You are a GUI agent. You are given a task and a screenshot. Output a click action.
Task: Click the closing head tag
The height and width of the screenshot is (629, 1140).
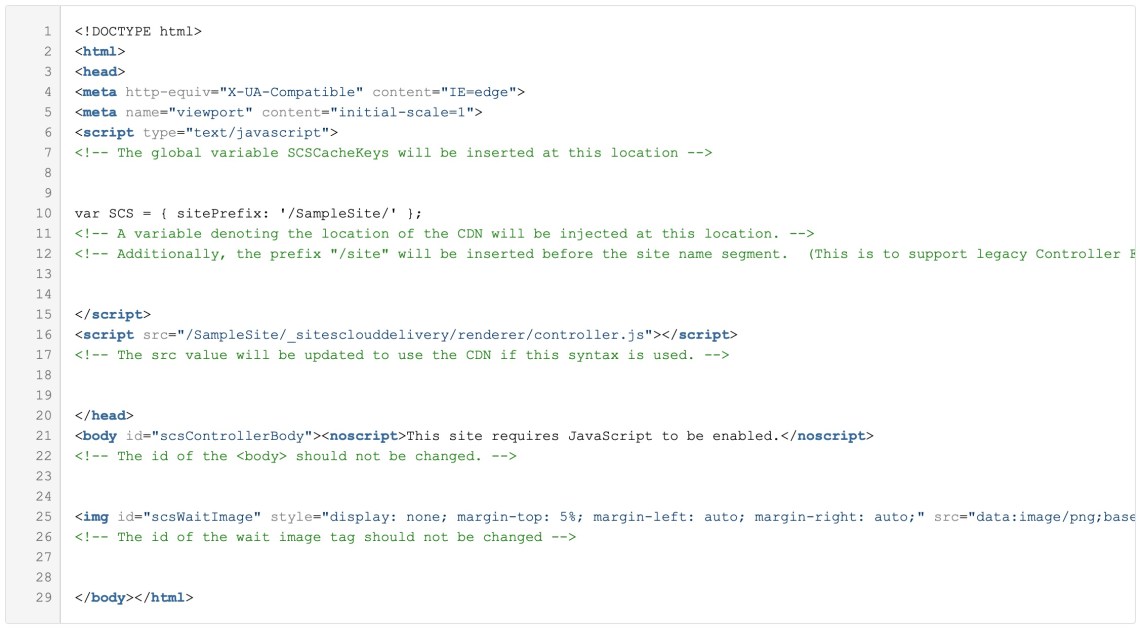coord(103,416)
